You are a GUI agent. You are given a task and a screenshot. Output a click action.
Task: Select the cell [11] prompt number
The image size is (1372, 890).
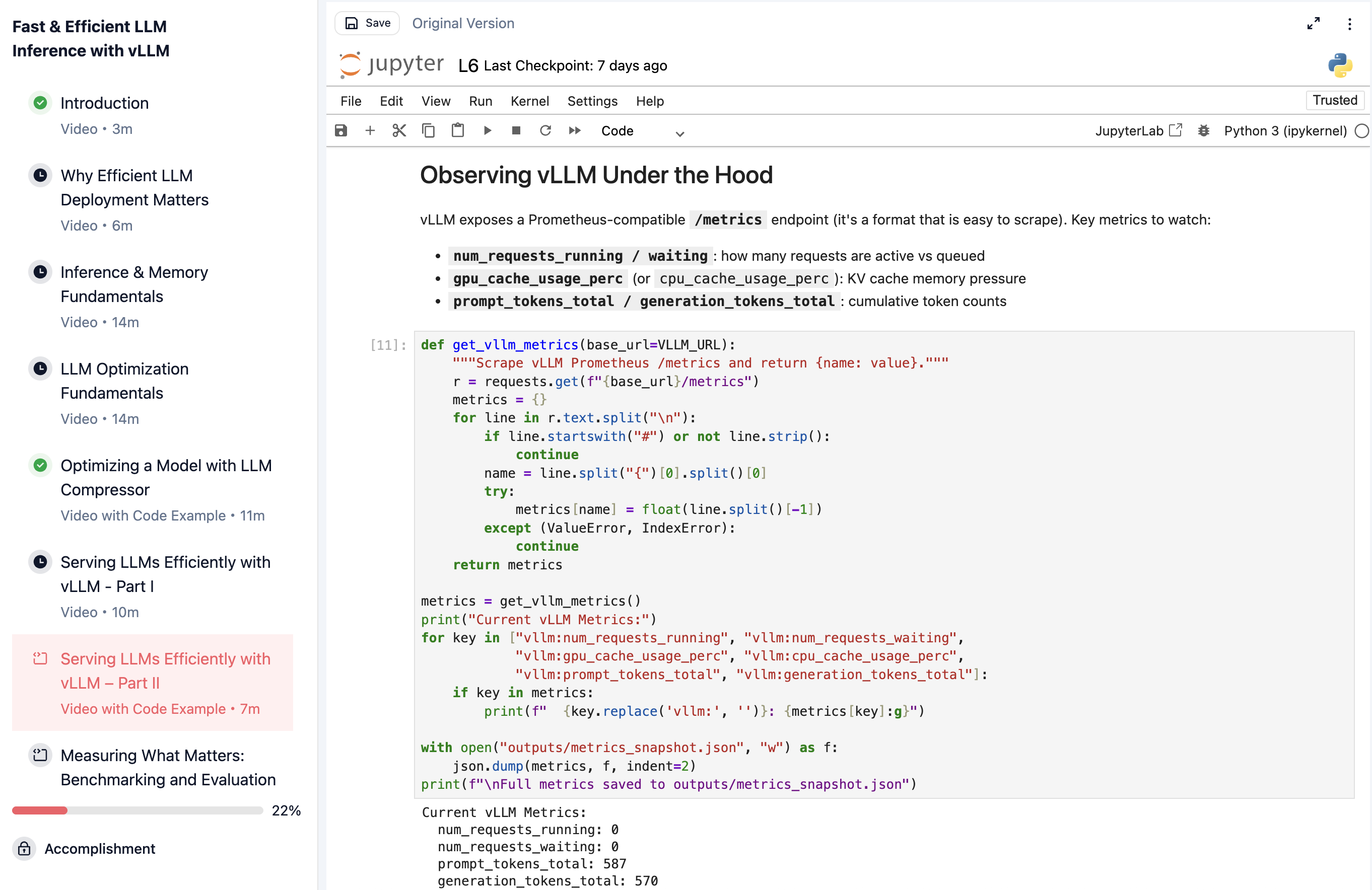tap(388, 345)
